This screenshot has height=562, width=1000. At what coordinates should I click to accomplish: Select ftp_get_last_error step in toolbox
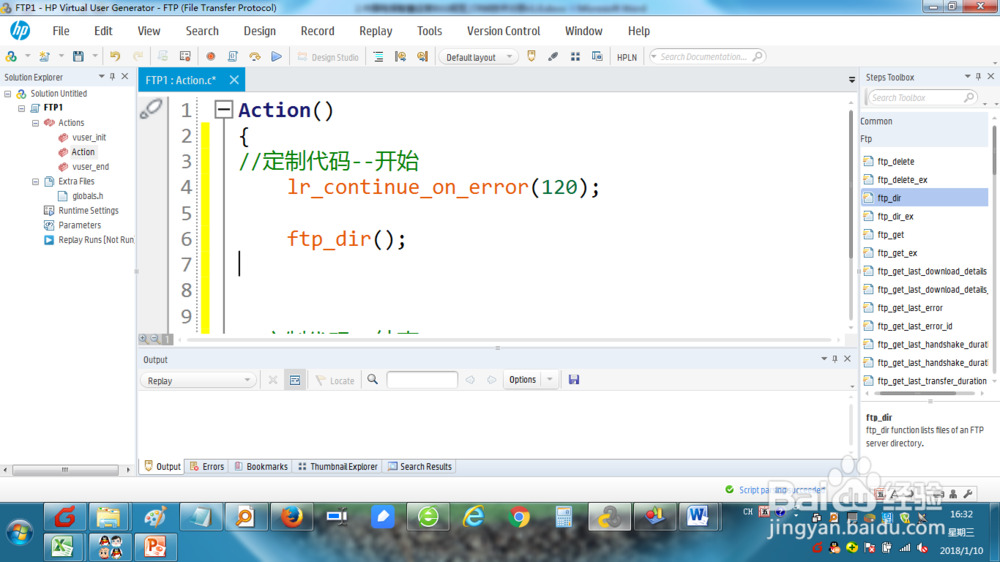point(909,307)
